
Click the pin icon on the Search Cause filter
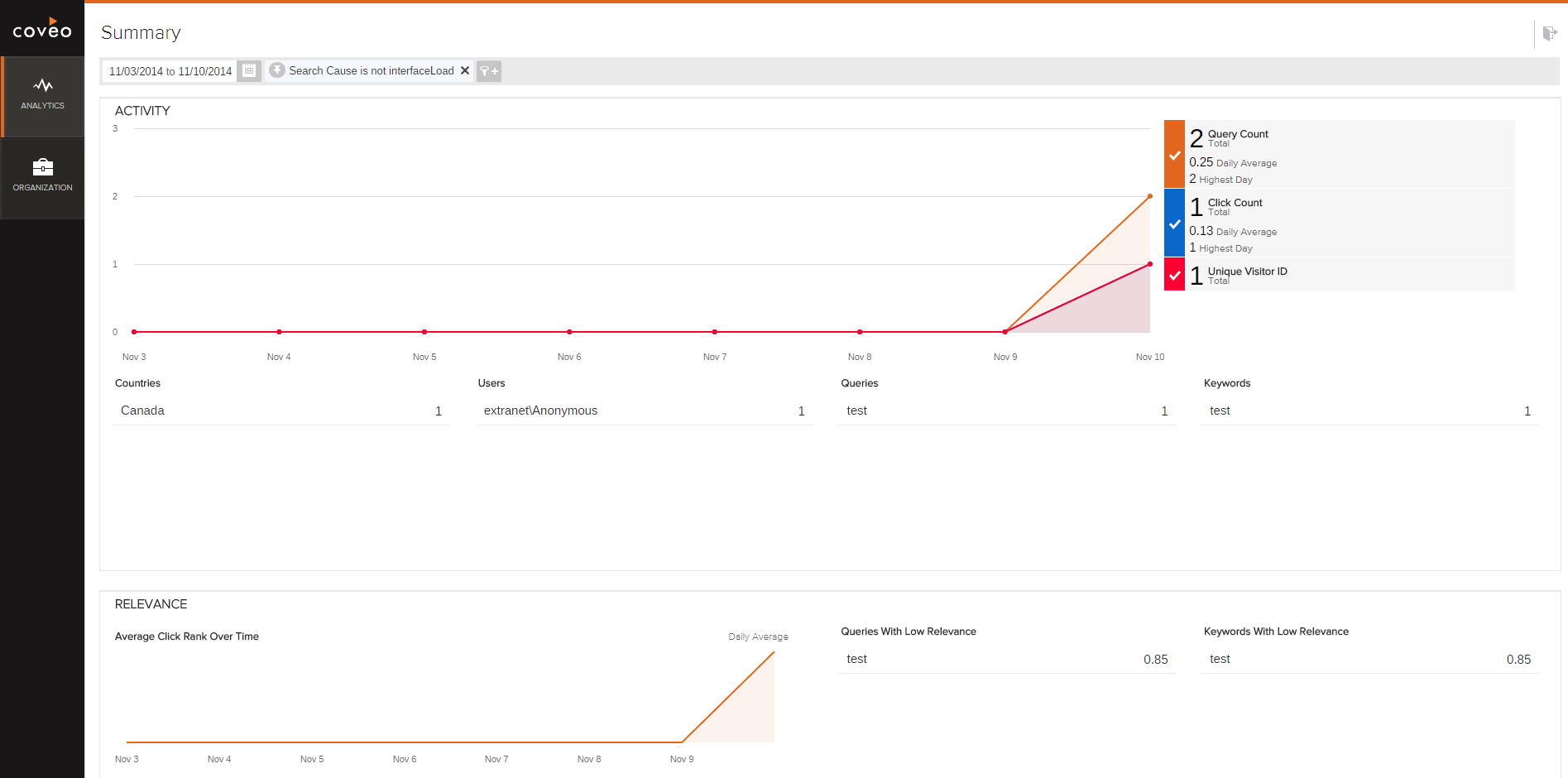pyautogui.click(x=276, y=70)
